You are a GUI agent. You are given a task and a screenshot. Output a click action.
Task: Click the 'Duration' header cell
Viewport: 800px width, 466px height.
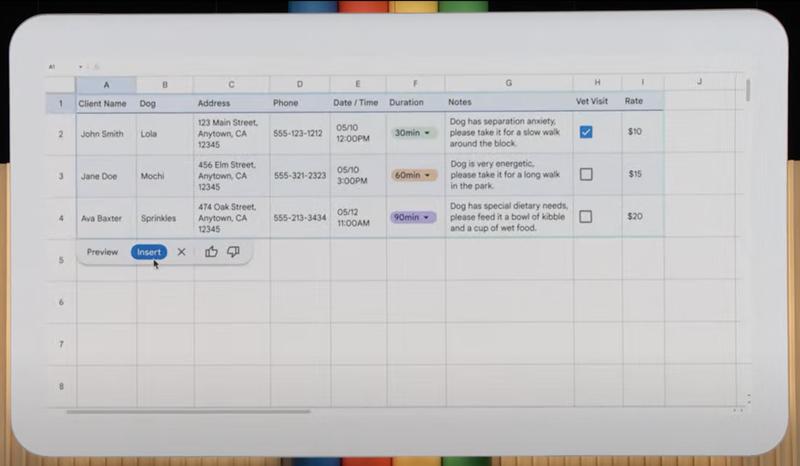pos(416,102)
